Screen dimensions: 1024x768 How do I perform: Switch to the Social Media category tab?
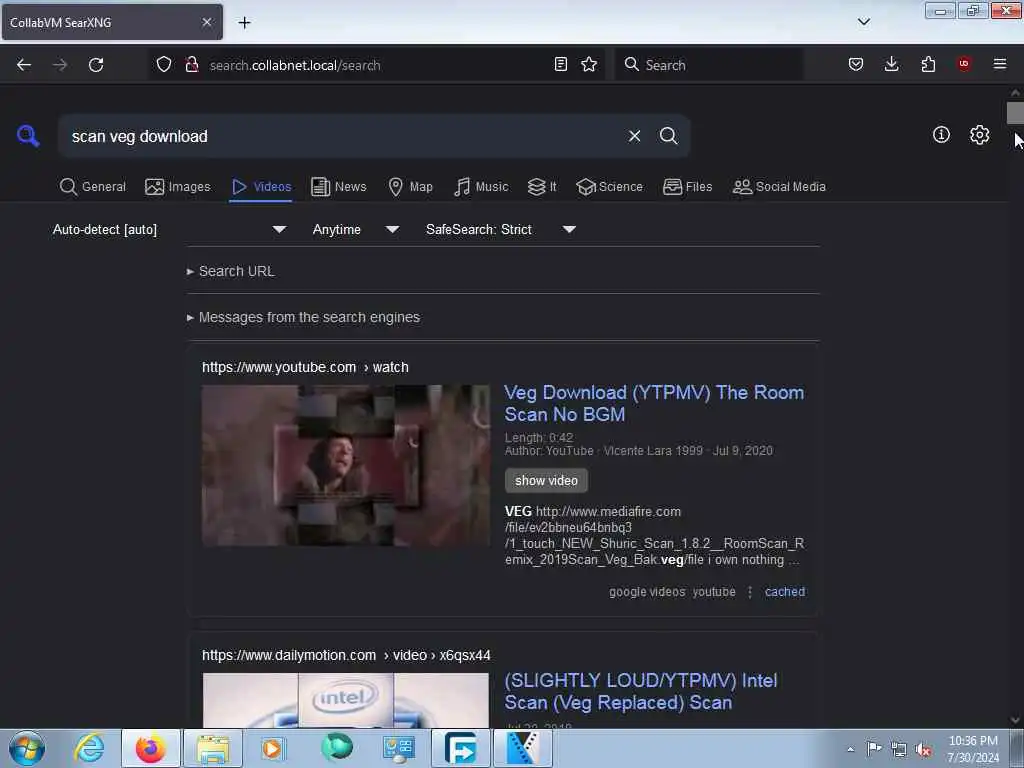pyautogui.click(x=779, y=187)
